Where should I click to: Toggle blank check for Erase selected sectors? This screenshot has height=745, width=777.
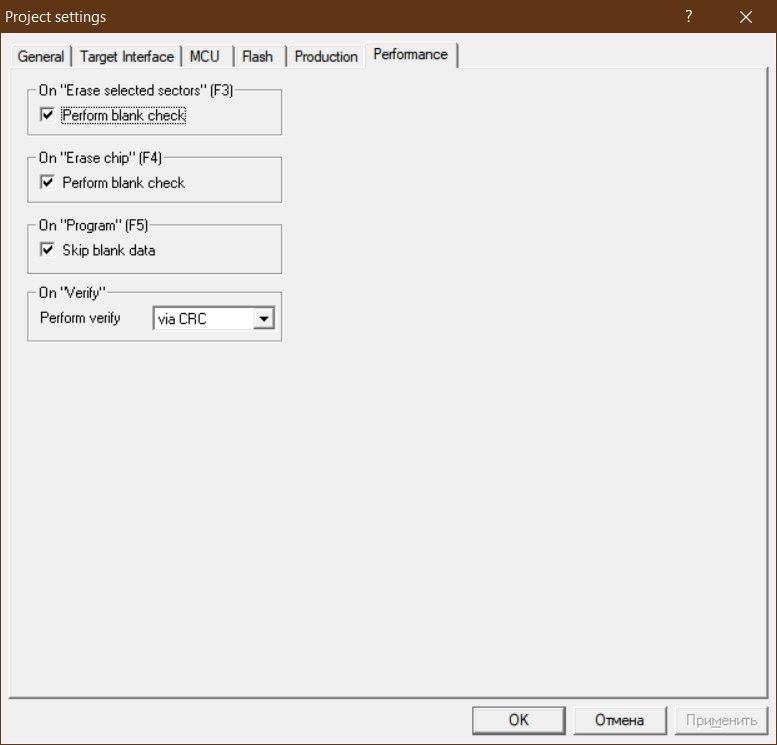47,115
